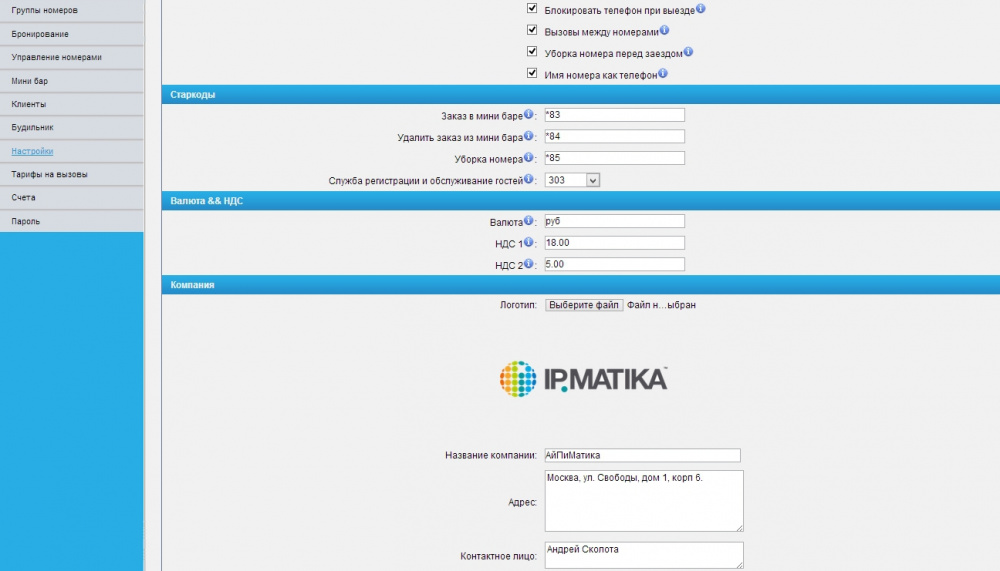Click the НДС 1 field with 18.00
This screenshot has width=1000, height=571.
[614, 243]
